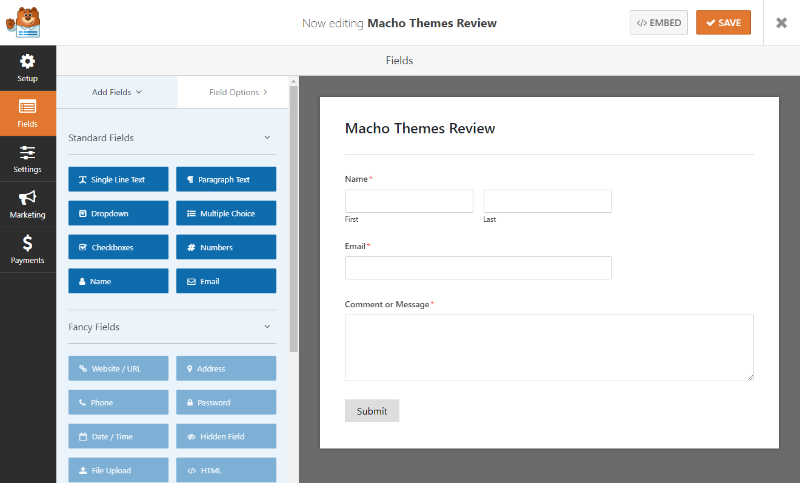Click the Last name input
Image resolution: width=800 pixels, height=483 pixels.
coord(547,201)
